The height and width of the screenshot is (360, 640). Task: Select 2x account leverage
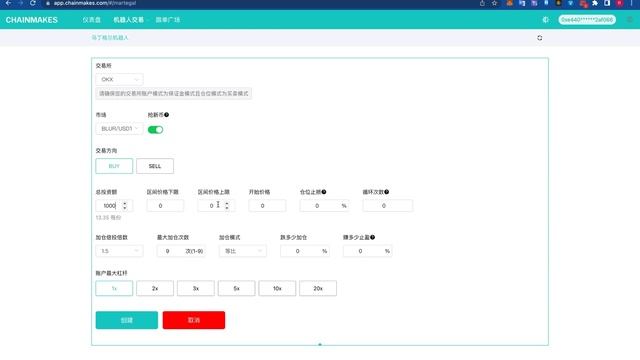pyautogui.click(x=155, y=289)
